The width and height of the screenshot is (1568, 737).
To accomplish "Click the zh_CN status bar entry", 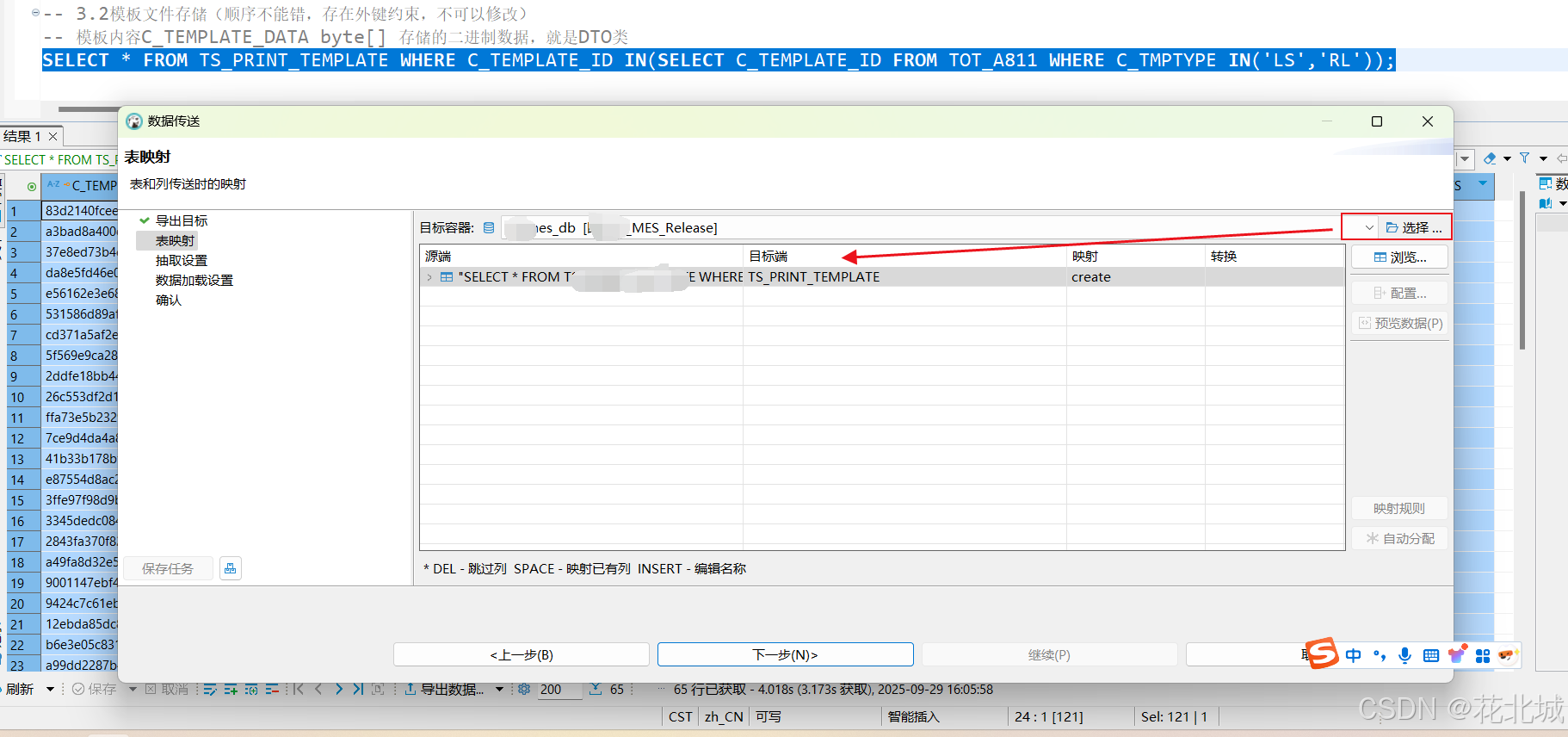I will coord(724,716).
